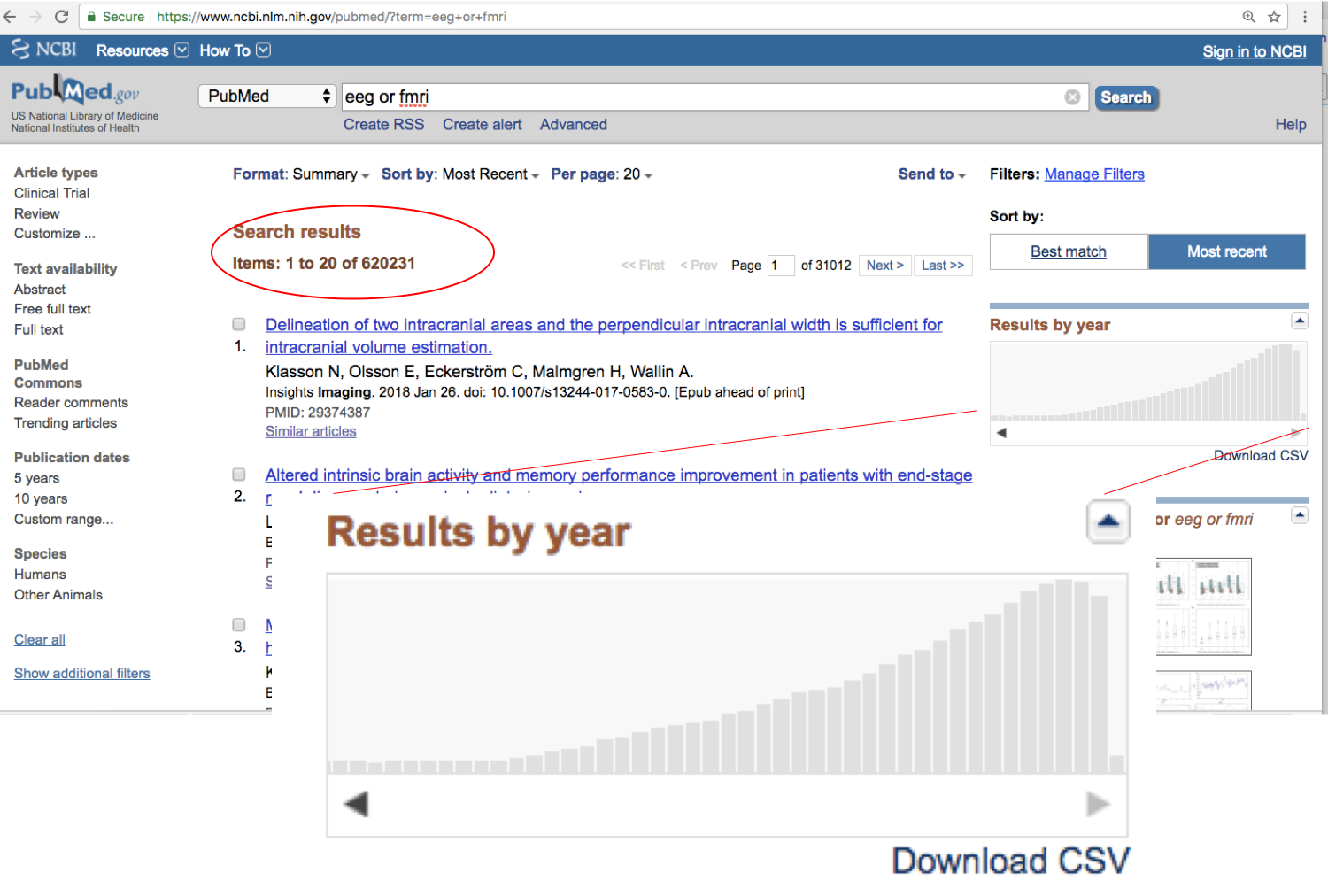Screen dimensions: 1328x896
Task: Select checkbox for result 1
Action: coord(239,324)
